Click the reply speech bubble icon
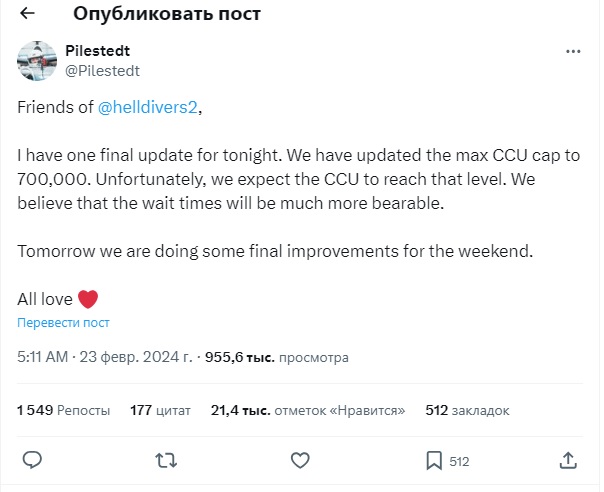 [32, 460]
